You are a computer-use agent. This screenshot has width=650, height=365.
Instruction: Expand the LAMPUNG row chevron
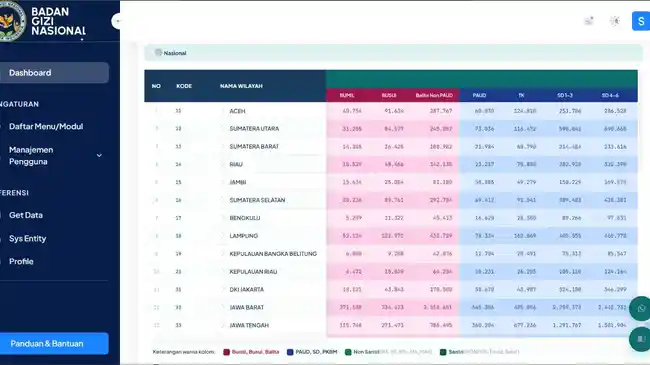(223, 236)
